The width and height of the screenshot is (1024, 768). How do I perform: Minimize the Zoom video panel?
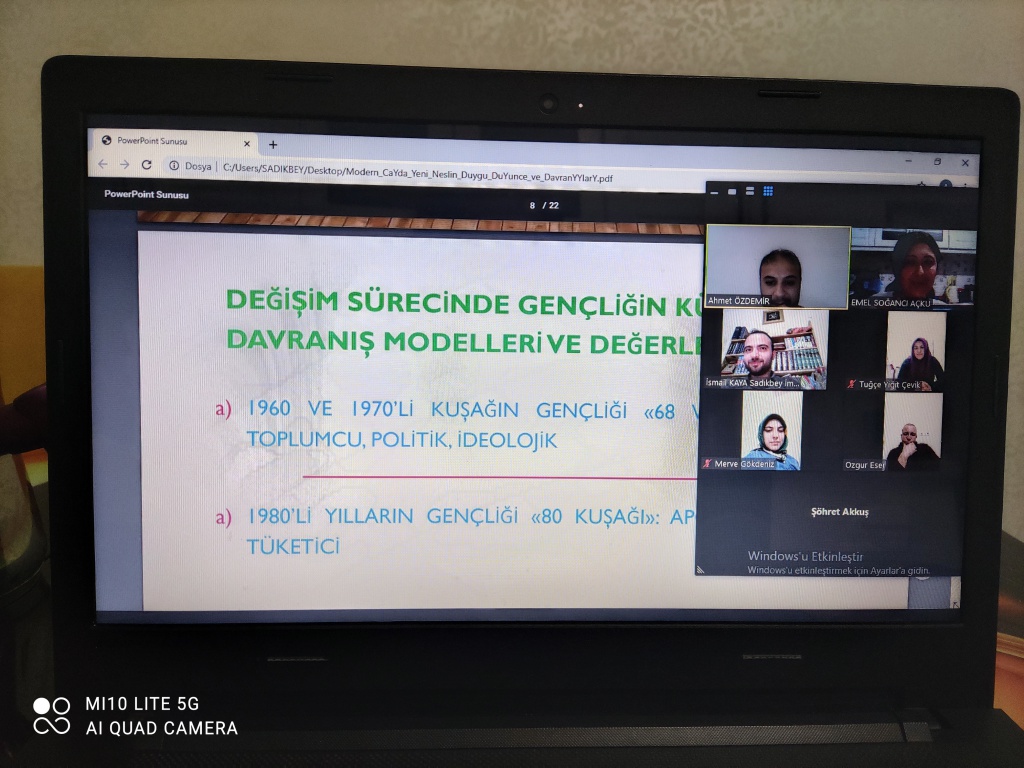714,192
